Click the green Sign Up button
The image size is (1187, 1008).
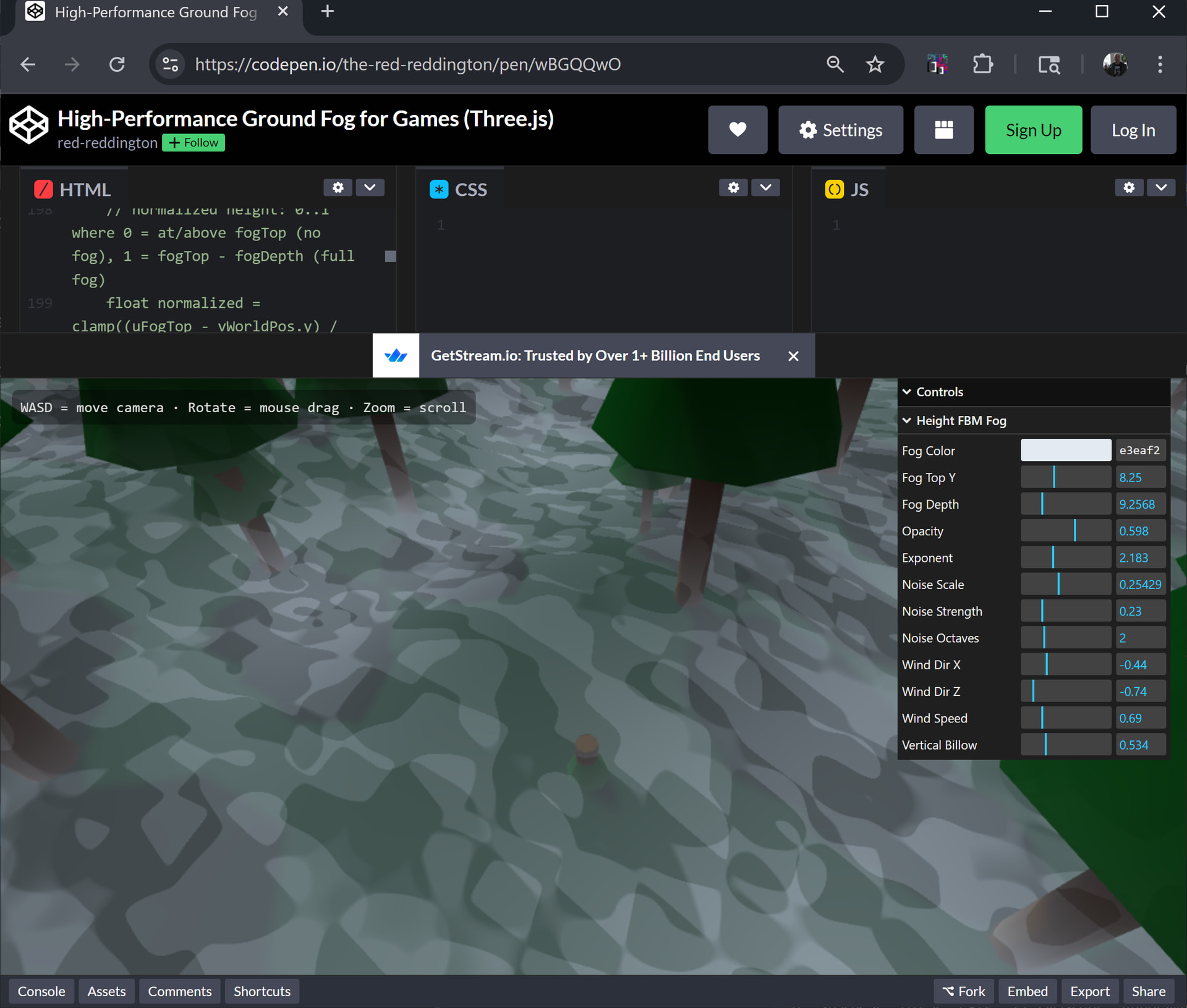coord(1033,130)
